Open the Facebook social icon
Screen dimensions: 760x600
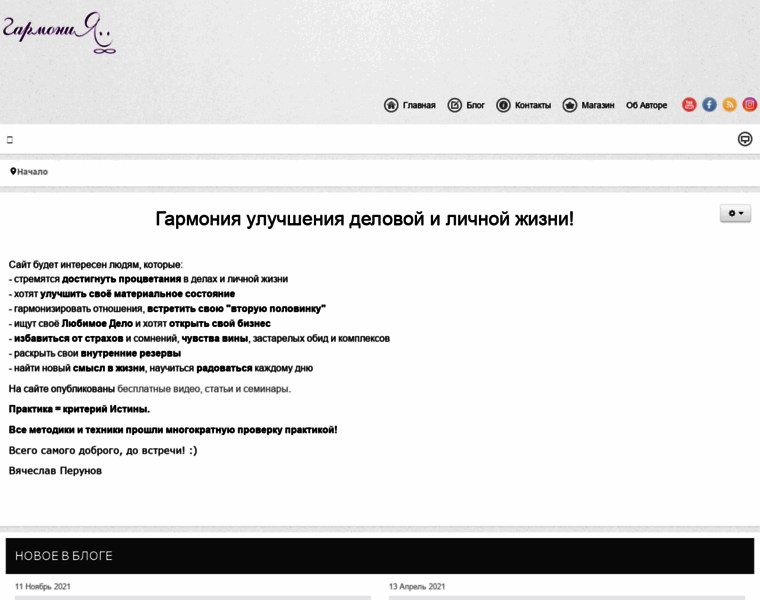click(x=709, y=105)
